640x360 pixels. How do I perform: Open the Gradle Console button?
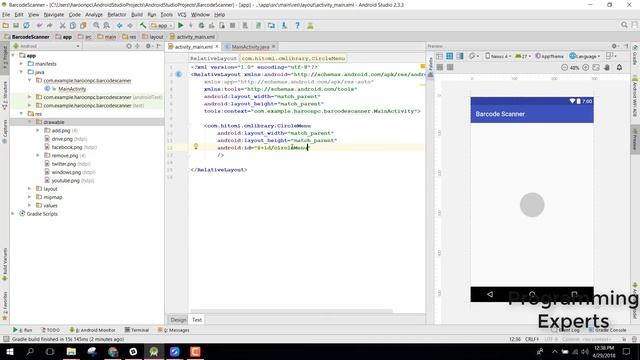tap(607, 330)
